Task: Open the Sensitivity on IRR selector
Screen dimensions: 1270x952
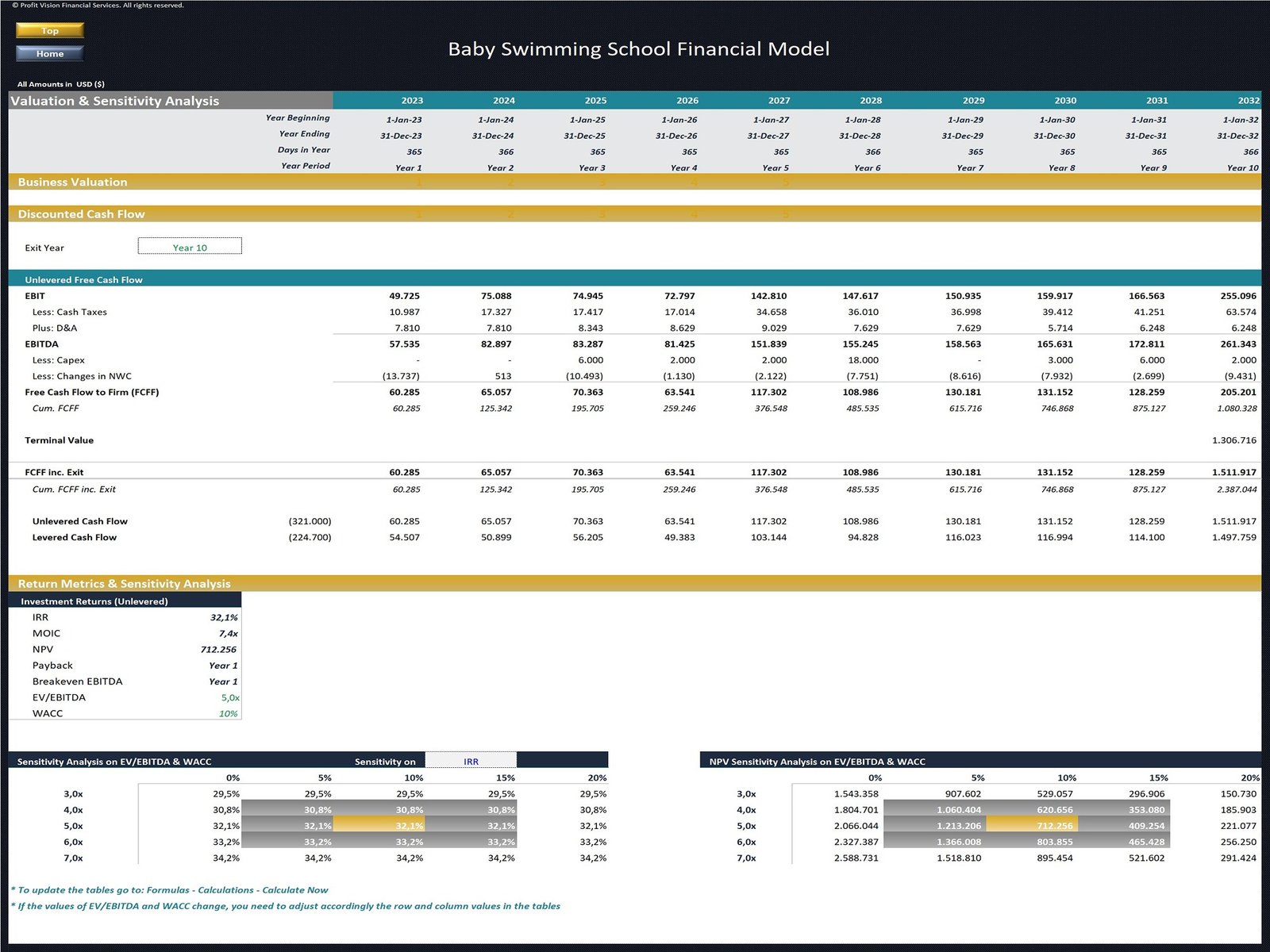Action: [x=471, y=761]
